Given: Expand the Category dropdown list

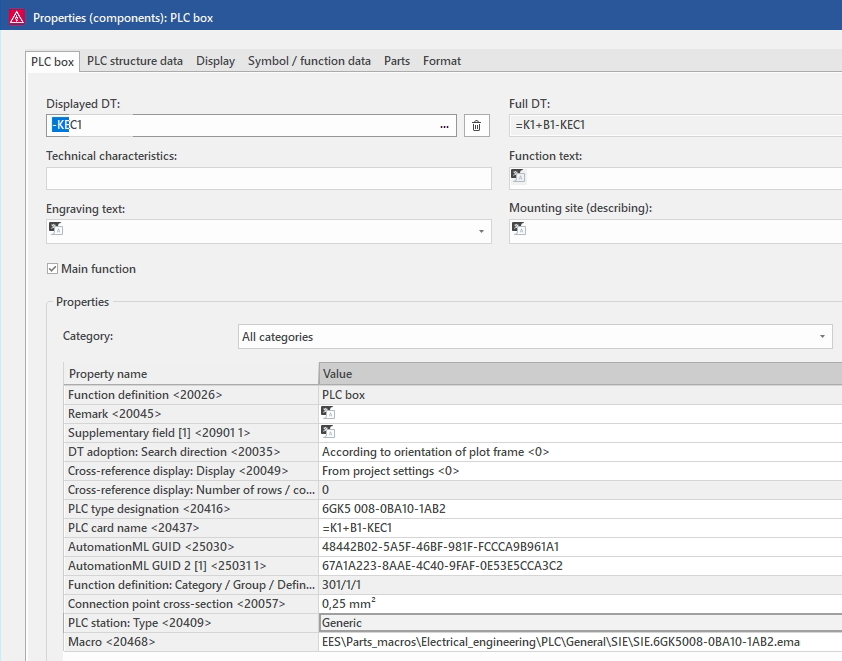Looking at the screenshot, I should [822, 337].
